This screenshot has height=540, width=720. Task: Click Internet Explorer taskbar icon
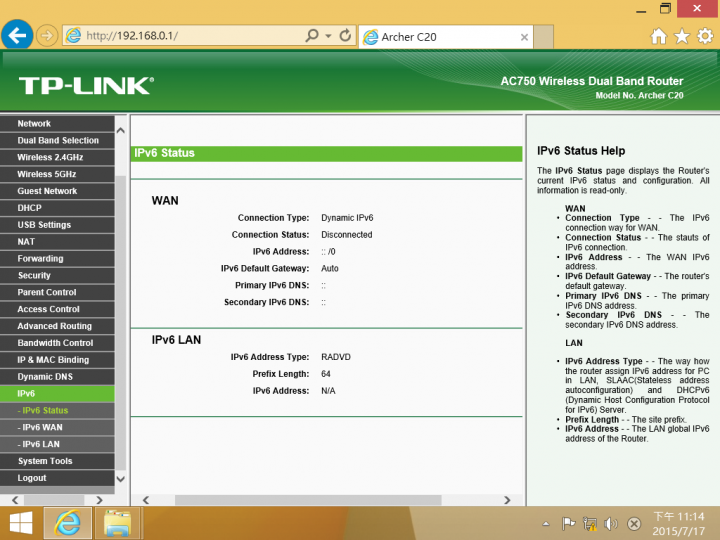coord(68,523)
